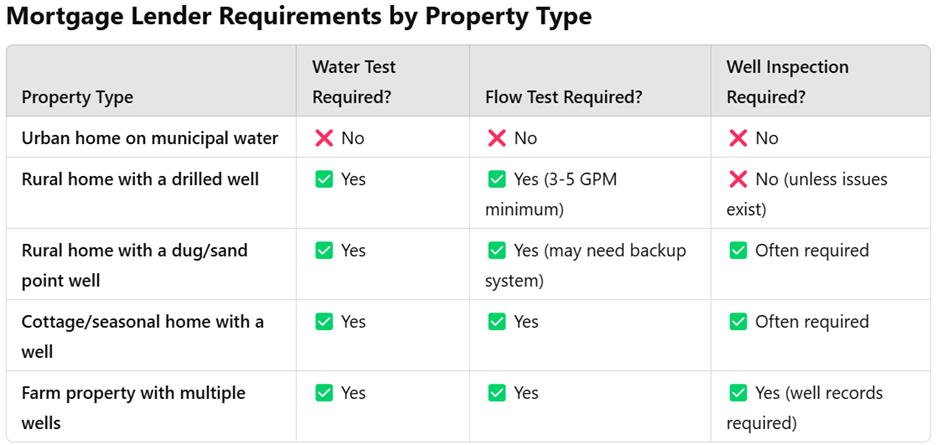Click the 'Mortgage Lender Requirements by Property Type' heading

tap(299, 17)
